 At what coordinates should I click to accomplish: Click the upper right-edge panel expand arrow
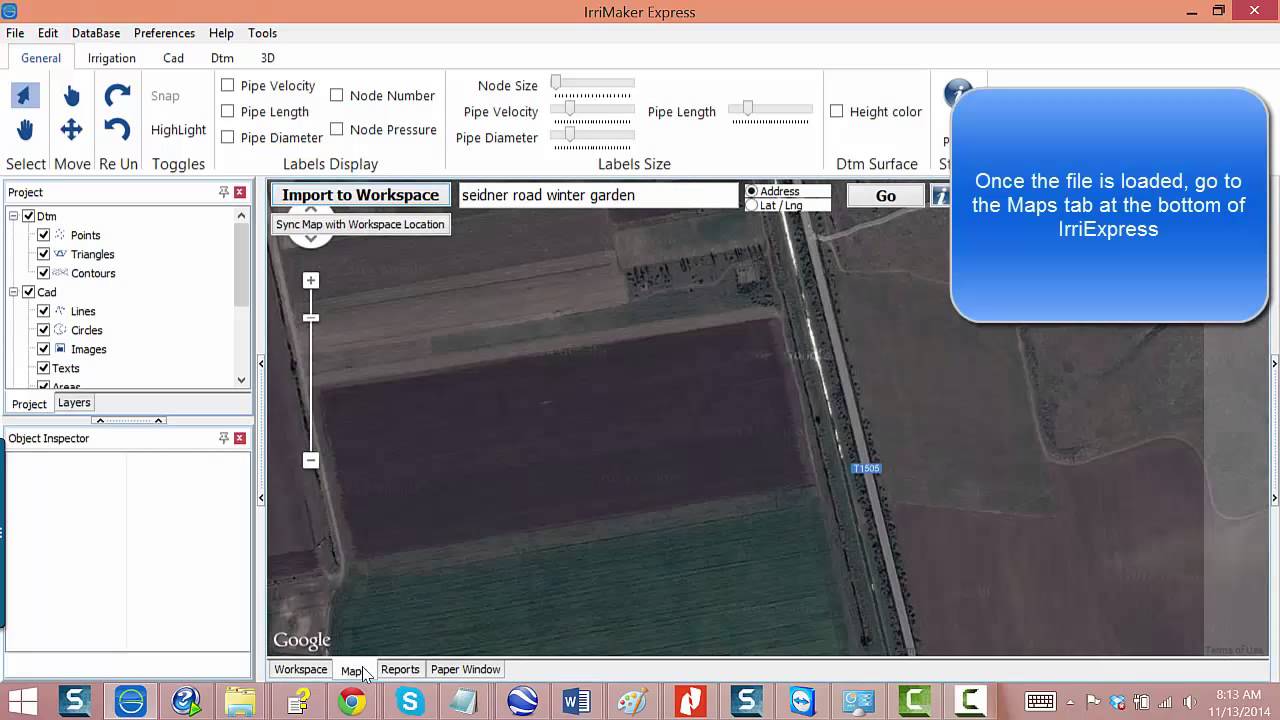point(1274,363)
